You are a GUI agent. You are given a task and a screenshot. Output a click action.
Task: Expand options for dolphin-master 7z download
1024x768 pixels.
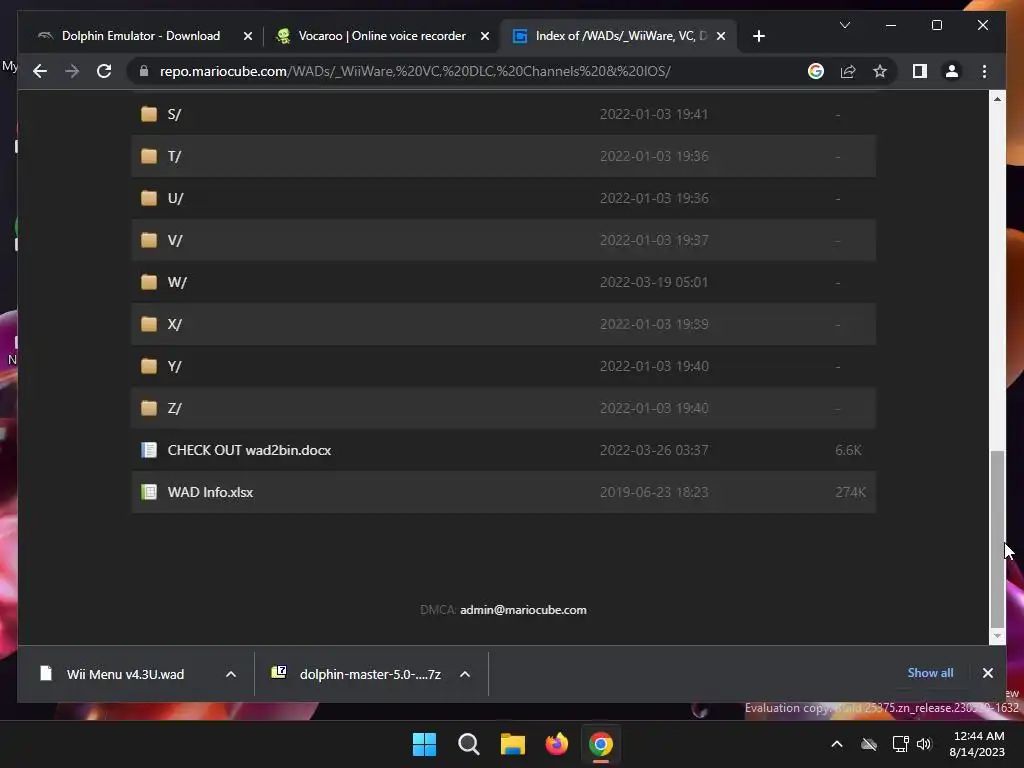coord(464,674)
